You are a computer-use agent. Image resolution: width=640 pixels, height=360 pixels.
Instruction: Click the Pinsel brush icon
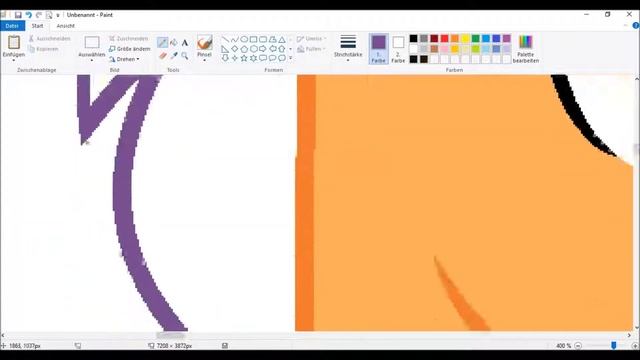point(204,42)
